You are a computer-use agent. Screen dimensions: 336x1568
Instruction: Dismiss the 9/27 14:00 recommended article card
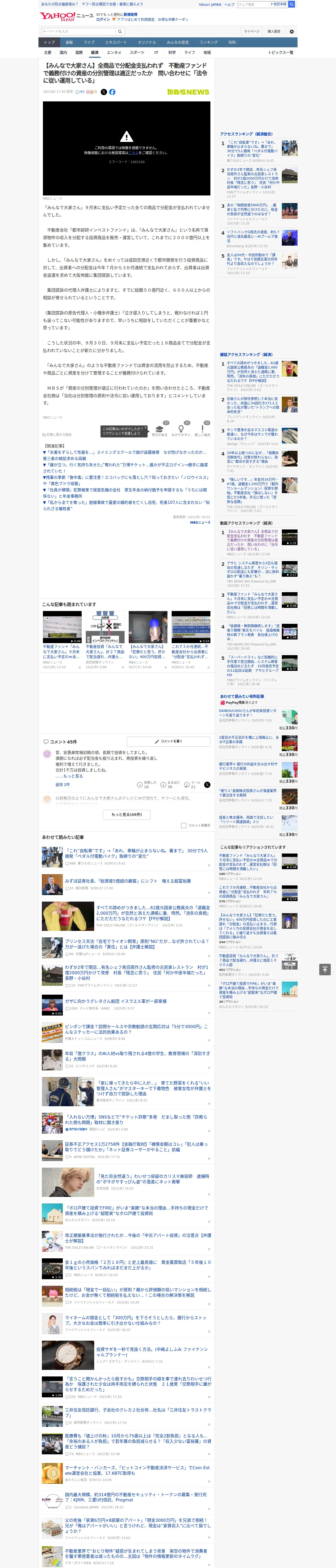(166, 667)
